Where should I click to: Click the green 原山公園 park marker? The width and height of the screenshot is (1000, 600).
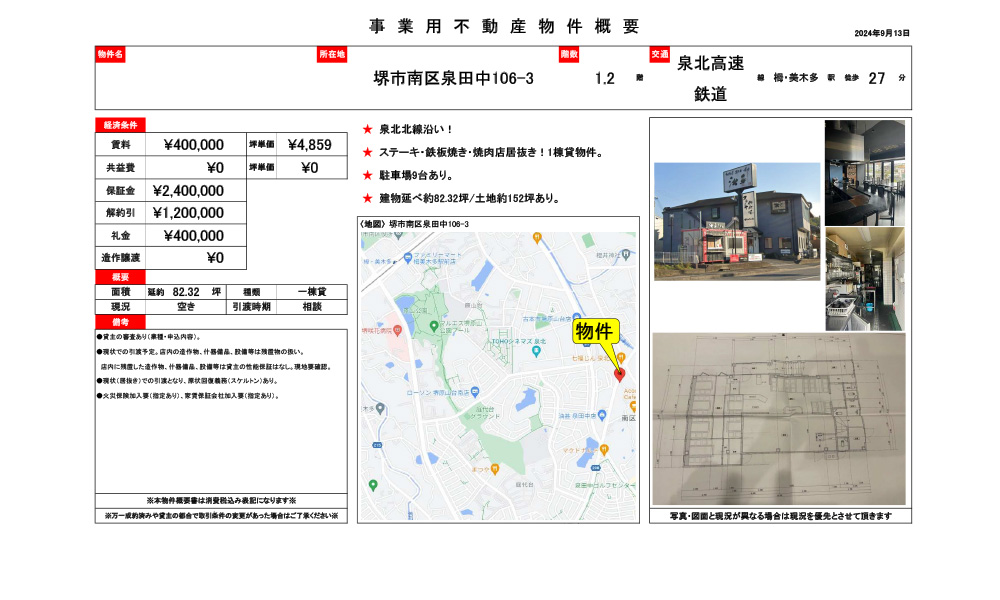(434, 325)
